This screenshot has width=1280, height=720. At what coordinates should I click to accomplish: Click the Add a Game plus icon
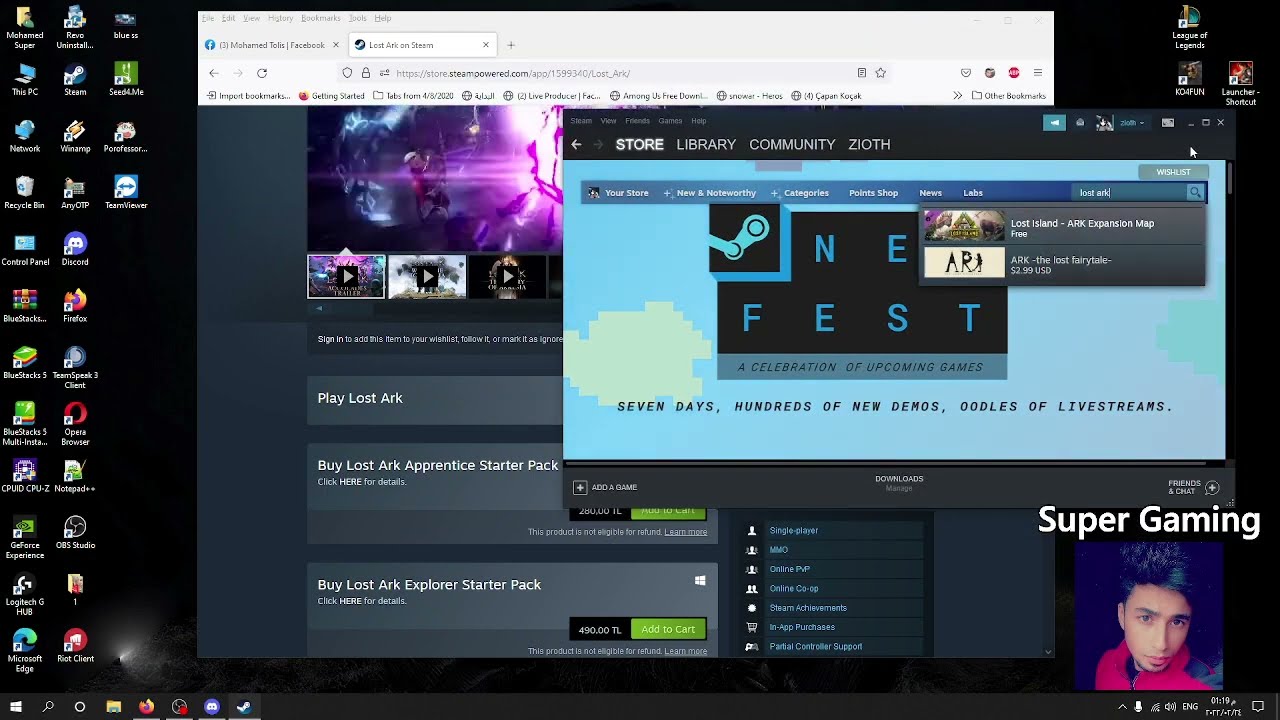pyautogui.click(x=580, y=488)
